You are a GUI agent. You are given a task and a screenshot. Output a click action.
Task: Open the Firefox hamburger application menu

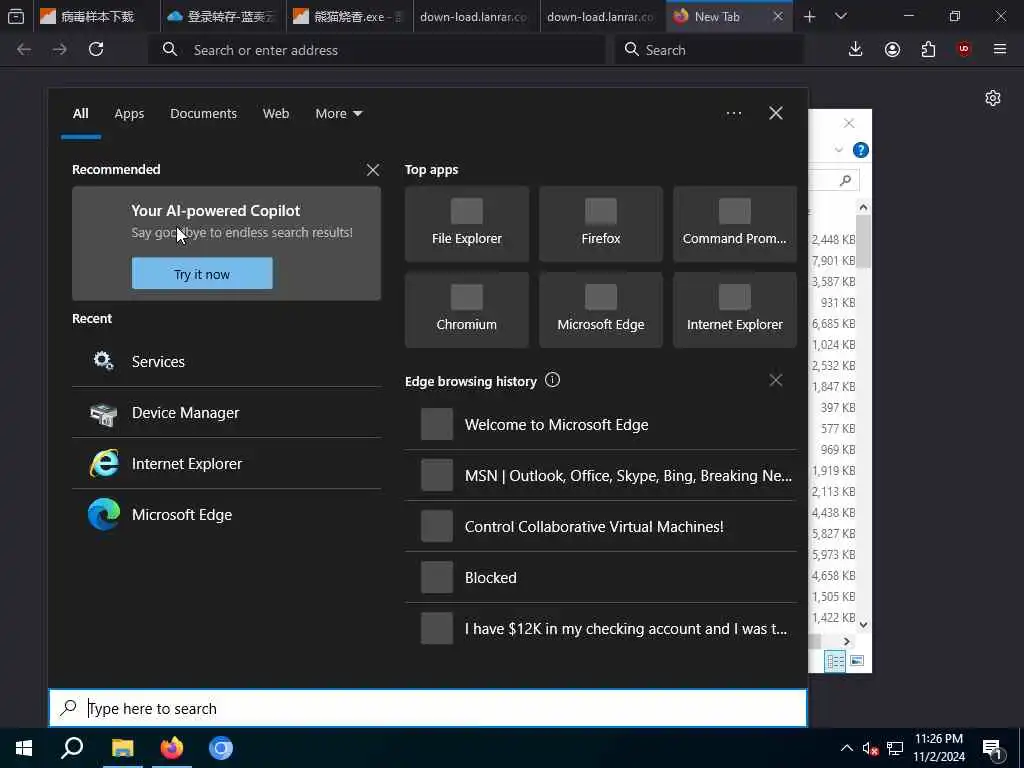pyautogui.click(x=1000, y=49)
